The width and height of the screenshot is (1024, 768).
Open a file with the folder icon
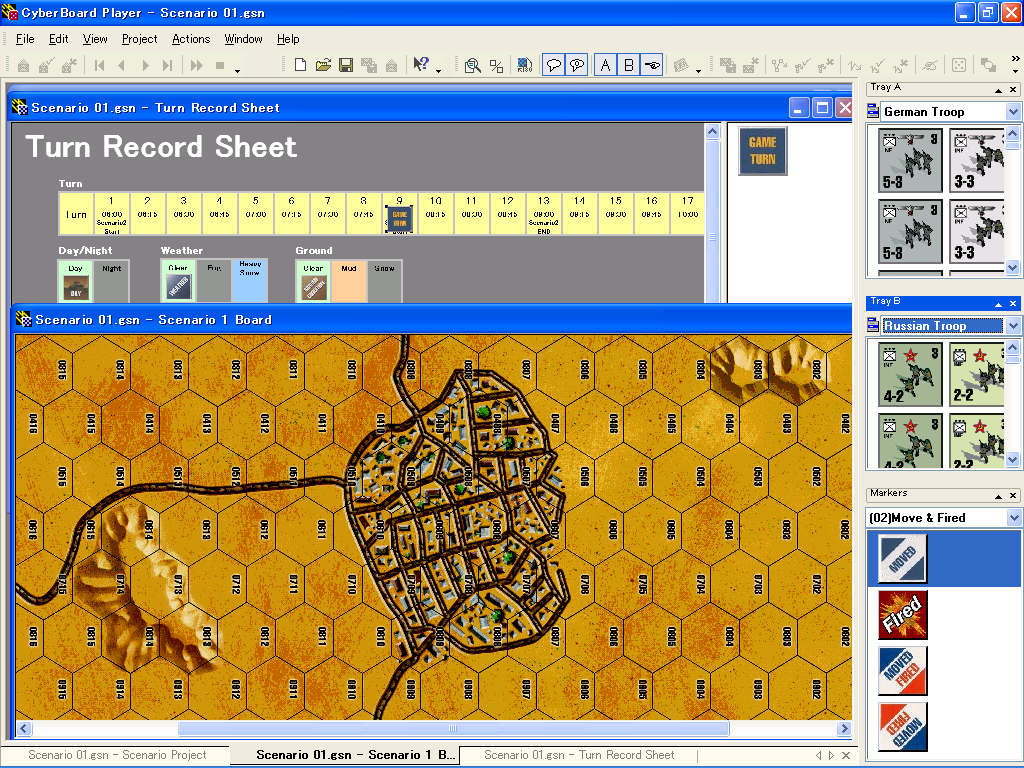[323, 66]
